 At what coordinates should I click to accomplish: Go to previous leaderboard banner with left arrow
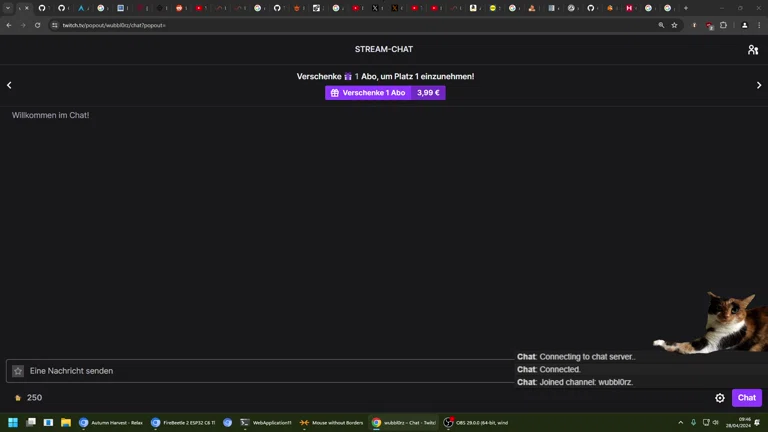coord(9,85)
